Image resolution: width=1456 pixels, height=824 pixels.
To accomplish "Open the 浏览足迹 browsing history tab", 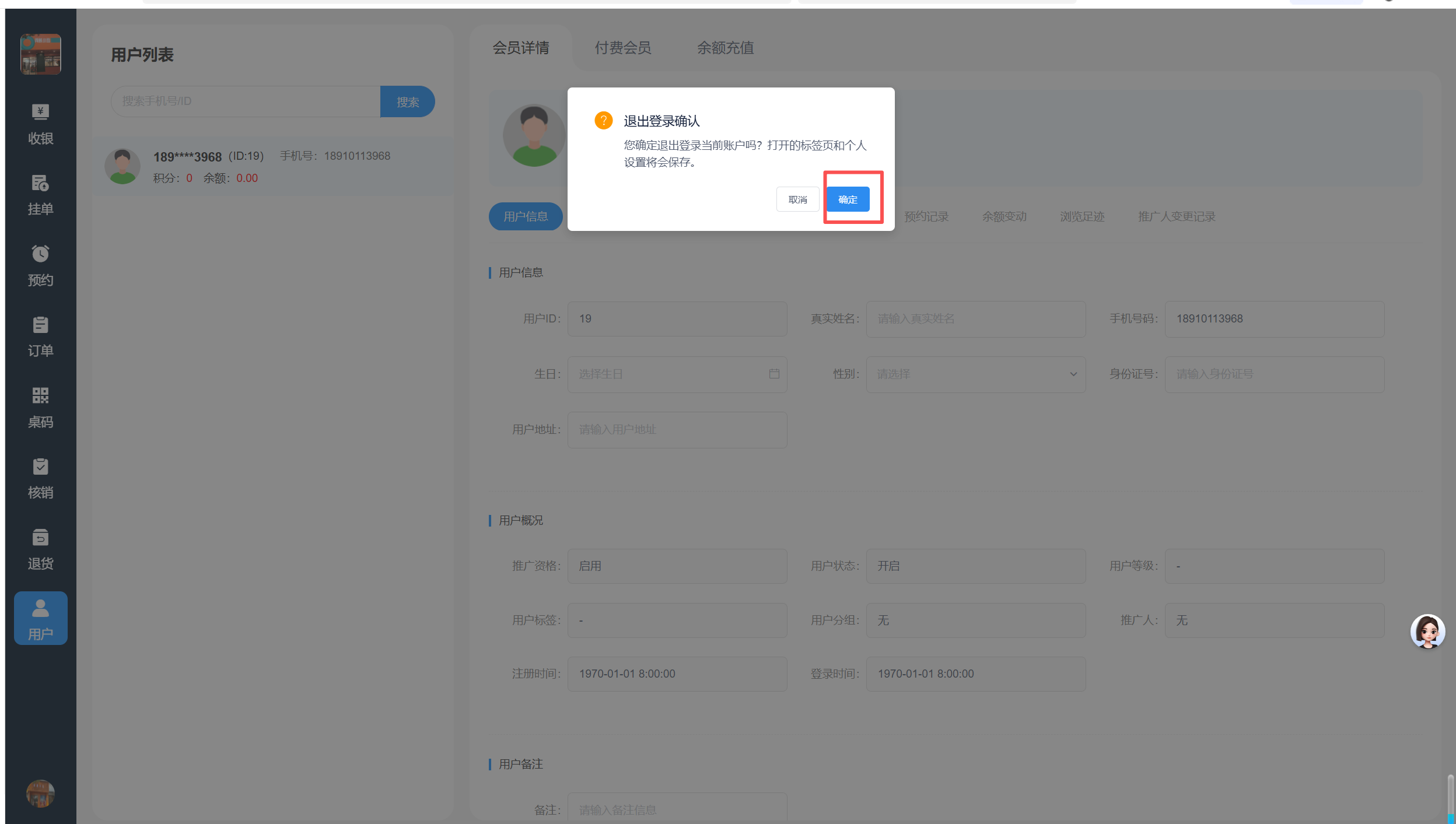I will (1081, 217).
